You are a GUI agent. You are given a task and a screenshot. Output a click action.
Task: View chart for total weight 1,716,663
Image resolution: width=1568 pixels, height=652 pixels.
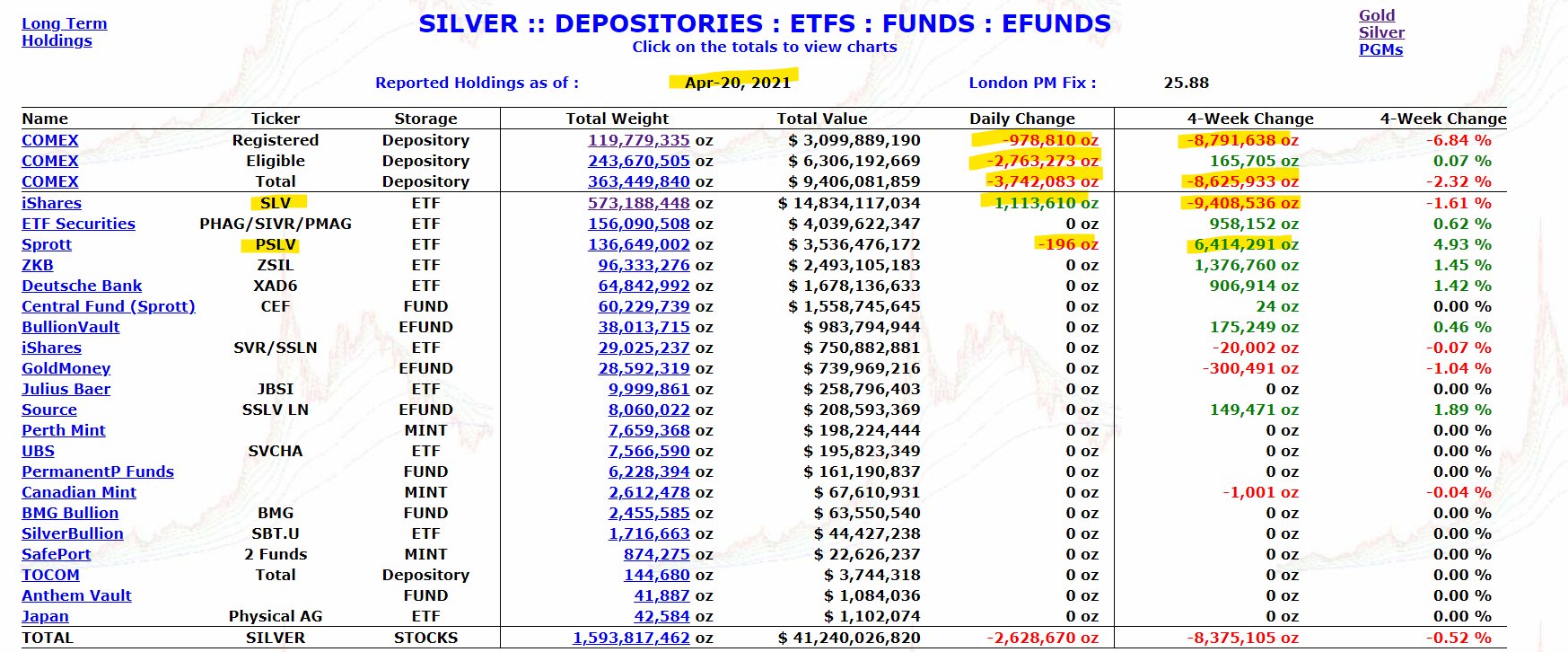[649, 533]
